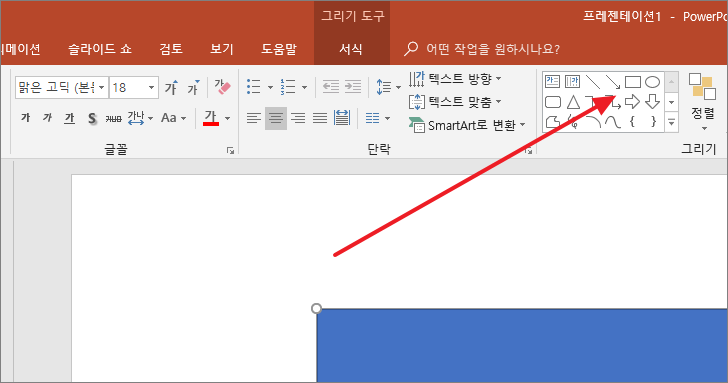The height and width of the screenshot is (383, 728).
Task: Align text right
Action: click(298, 118)
